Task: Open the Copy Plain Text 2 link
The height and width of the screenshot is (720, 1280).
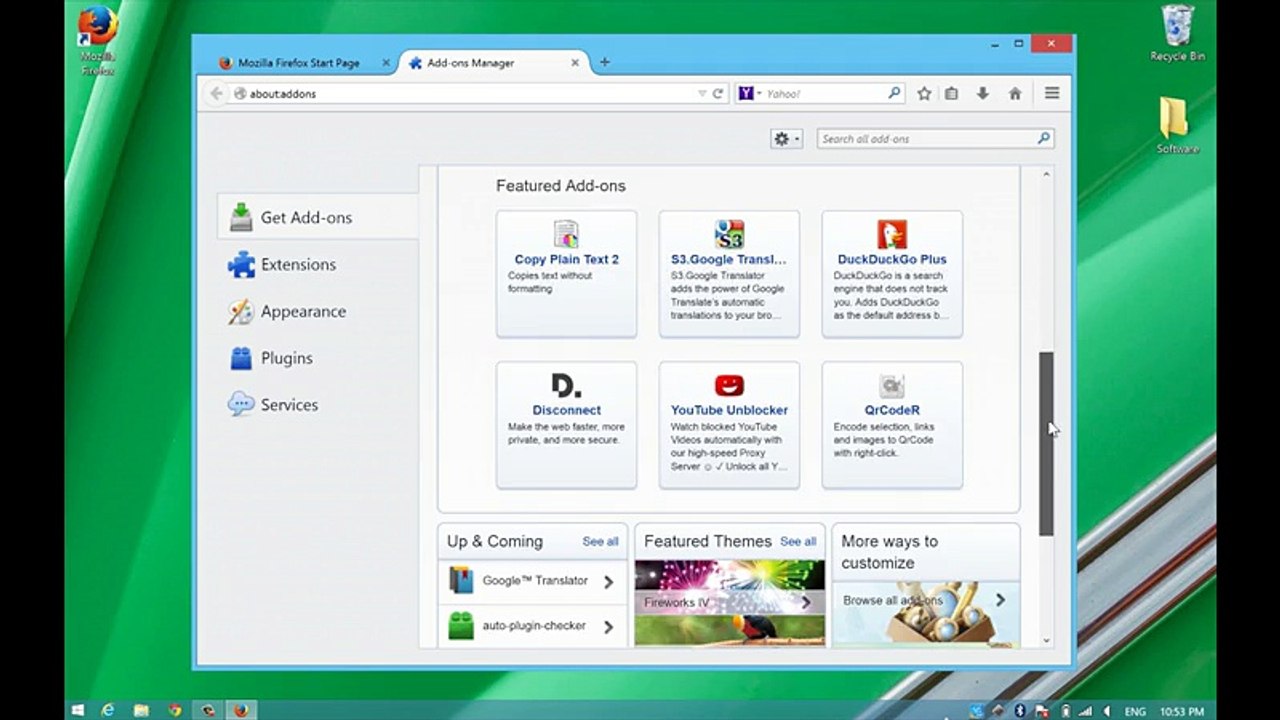Action: pyautogui.click(x=566, y=259)
